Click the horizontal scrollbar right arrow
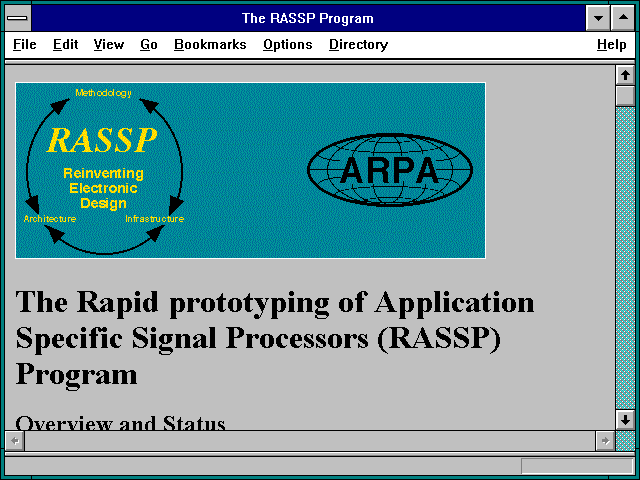640x480 pixels. pyautogui.click(x=605, y=441)
